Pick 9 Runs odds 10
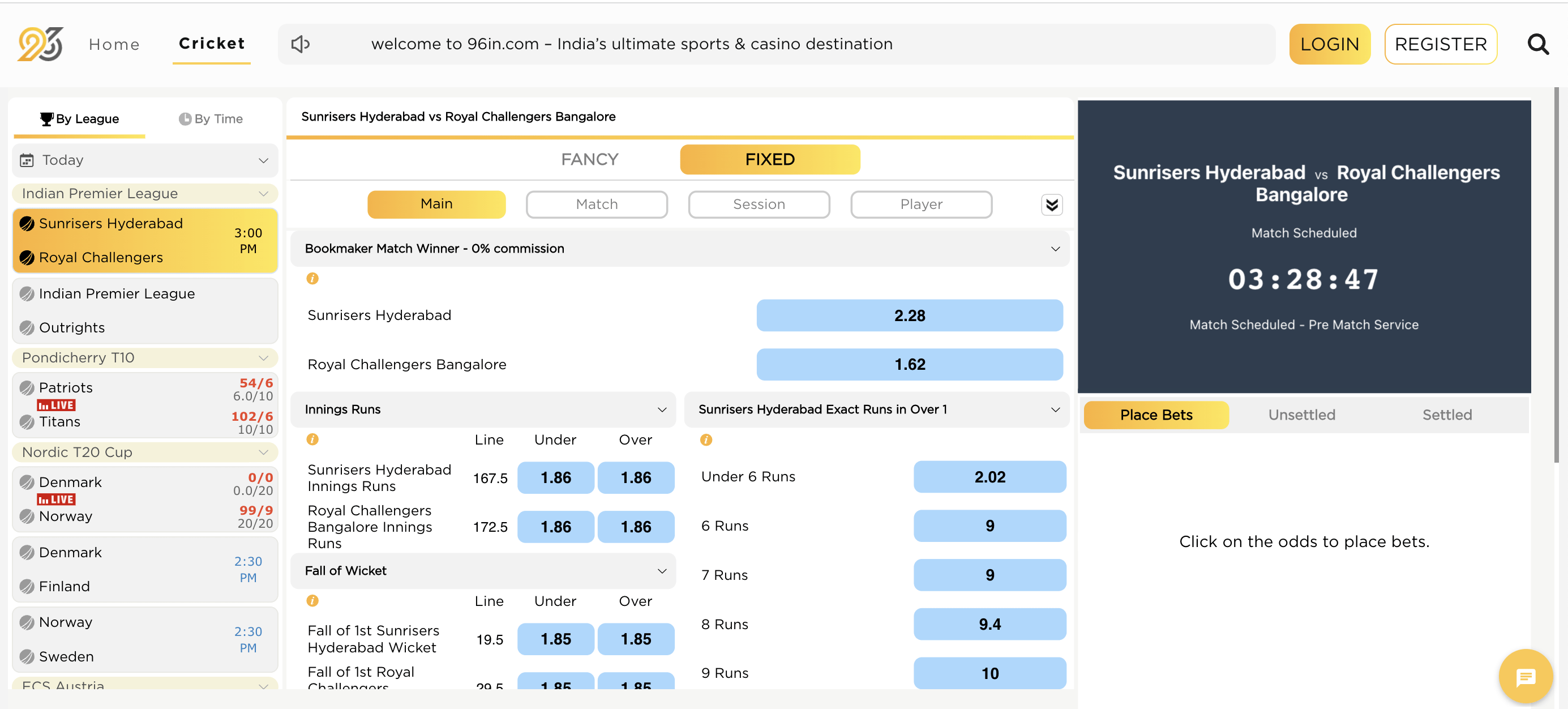The width and height of the screenshot is (1568, 709). pos(989,673)
